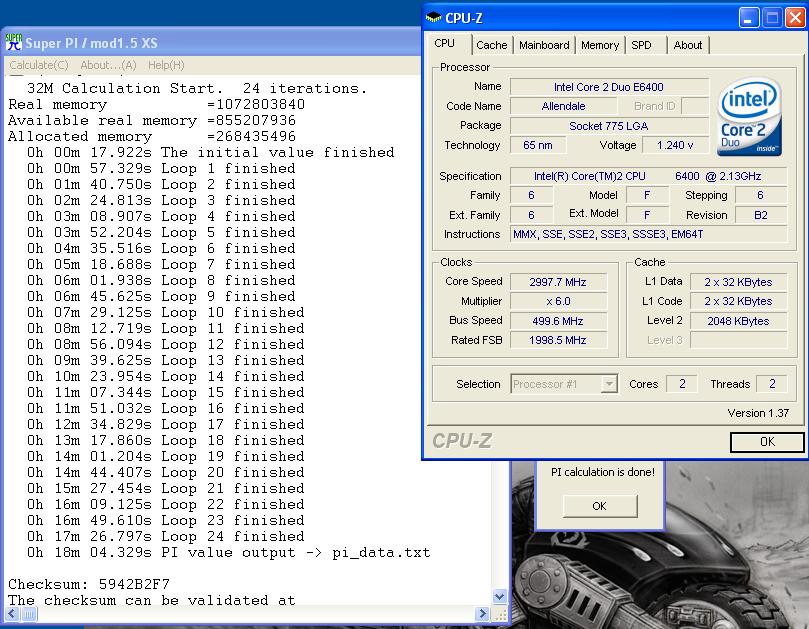Click the L1 Code value '2 x 32 KBytes'
Image resolution: width=809 pixels, height=629 pixels.
click(738, 301)
